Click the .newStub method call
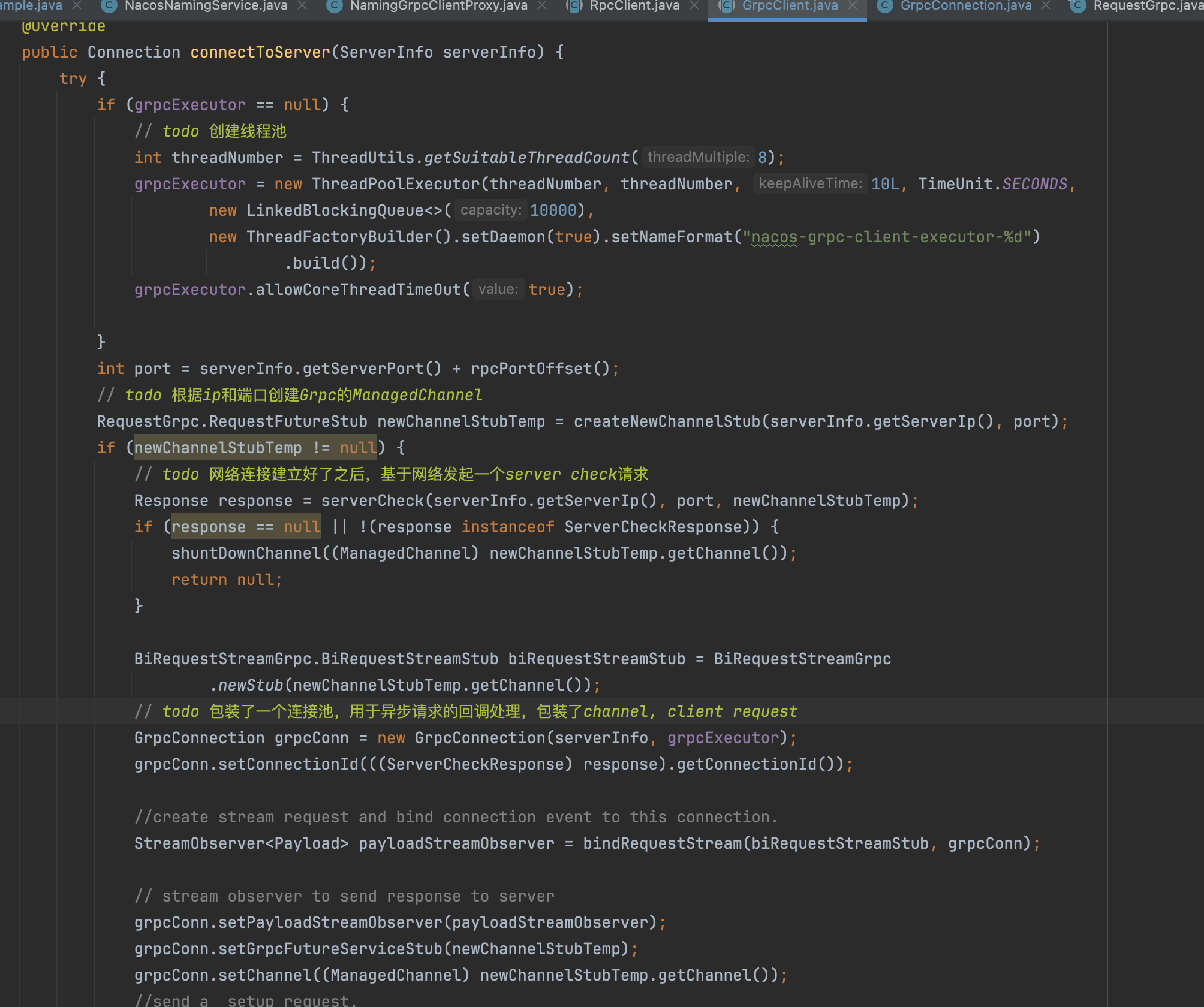 tap(246, 685)
